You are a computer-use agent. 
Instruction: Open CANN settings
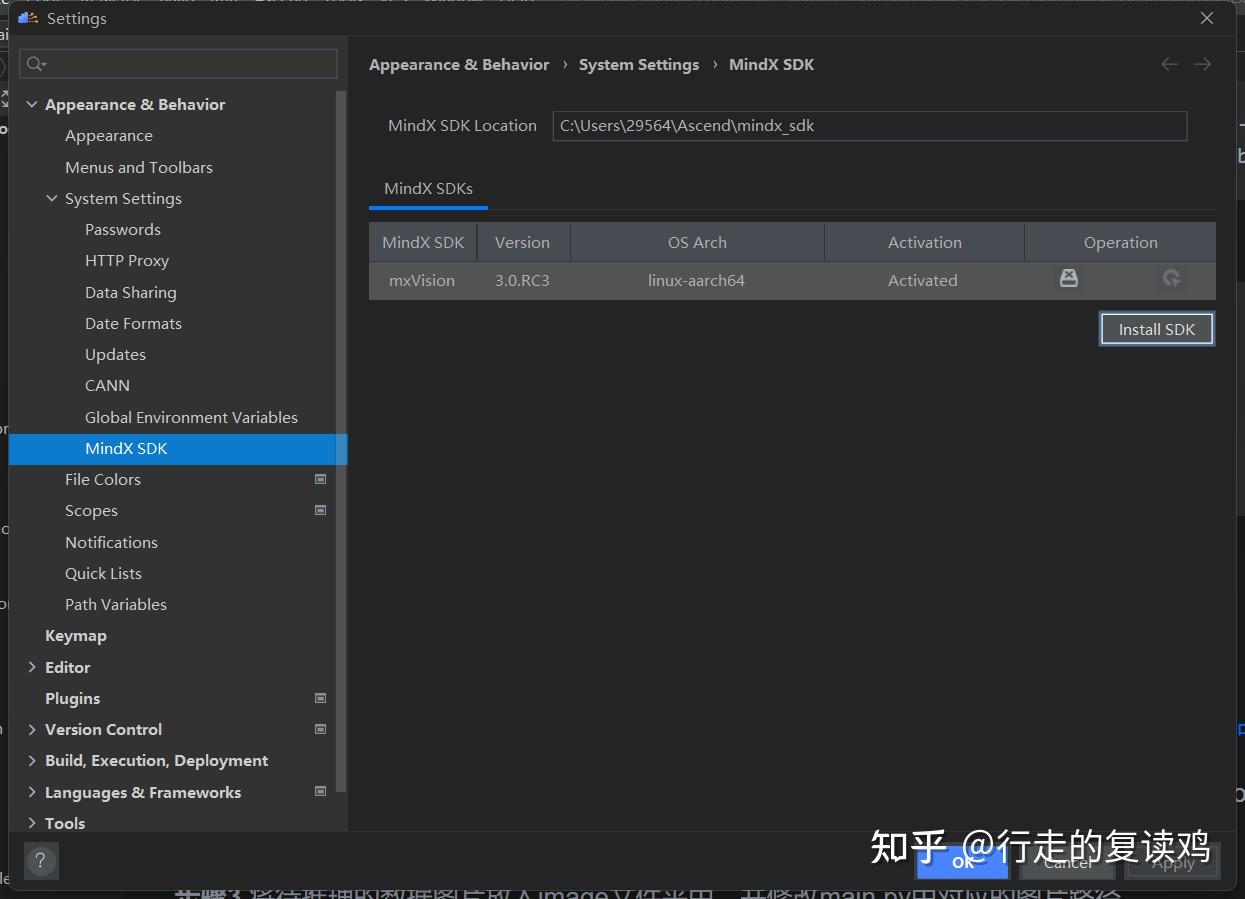pyautogui.click(x=107, y=385)
